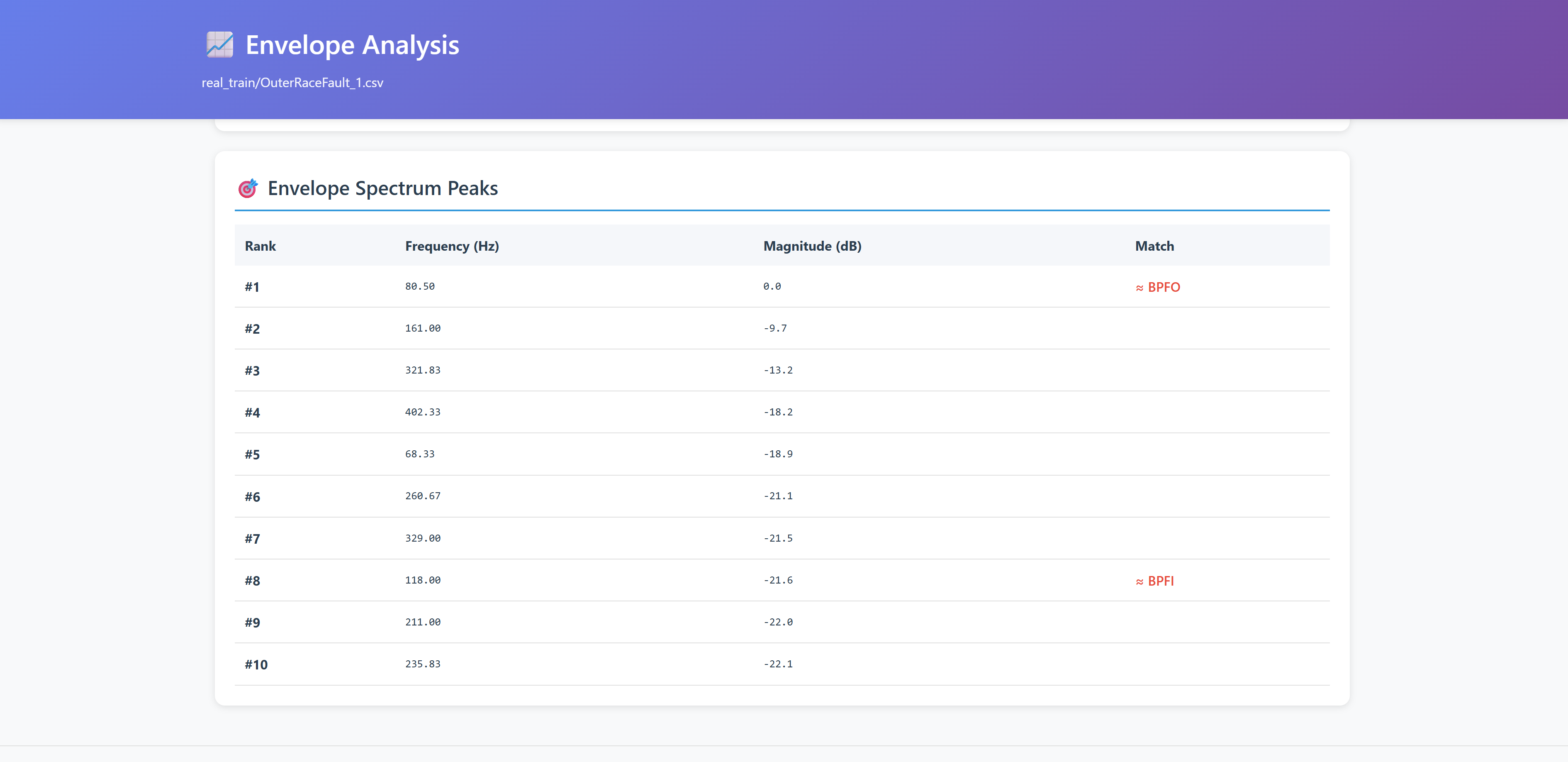Viewport: 1568px width, 762px height.
Task: Click the ≈ BPFO match label
Action: pos(1157,288)
